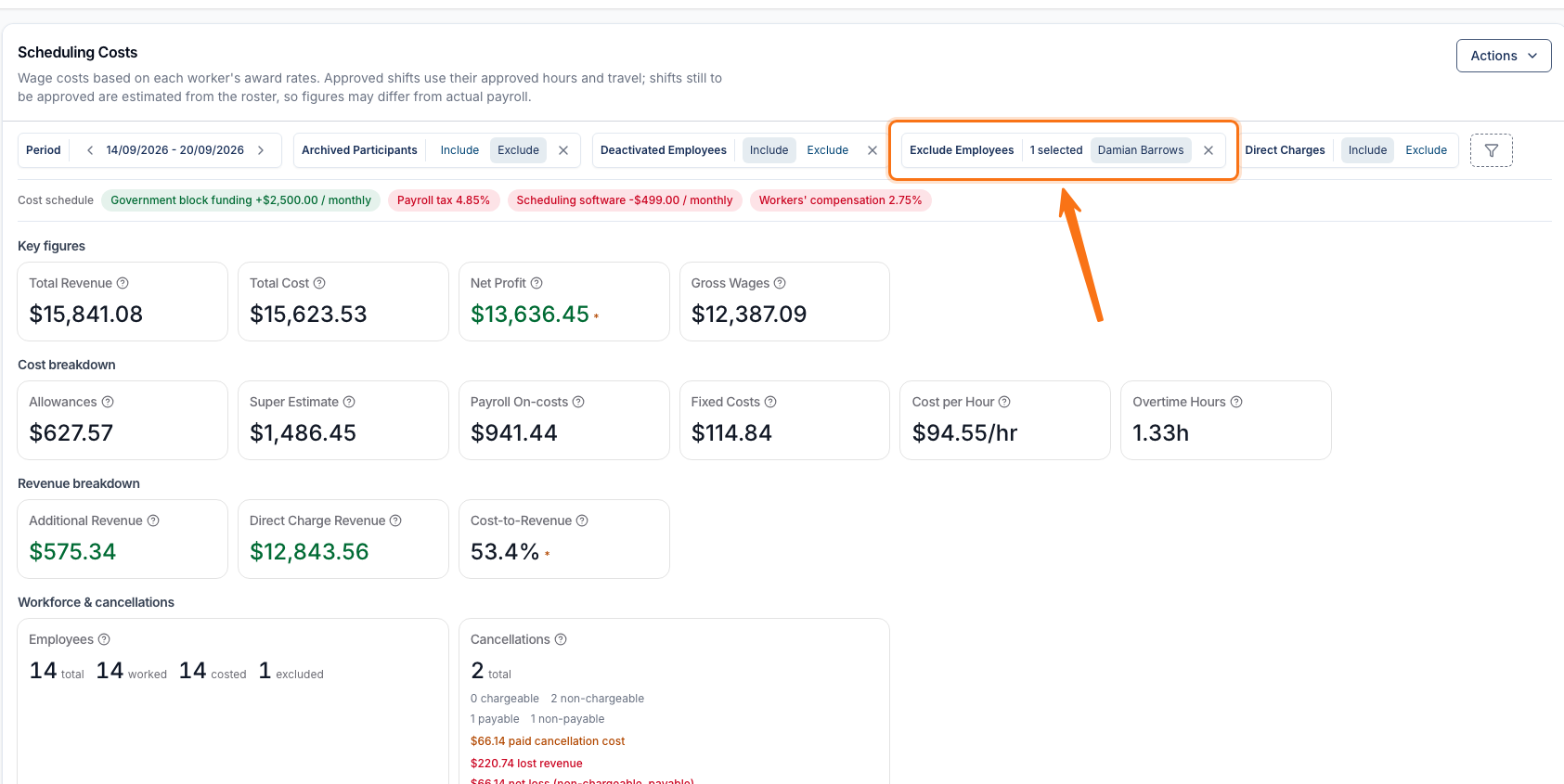
Task: Click the 1 excluded employees count
Action: coord(291,671)
